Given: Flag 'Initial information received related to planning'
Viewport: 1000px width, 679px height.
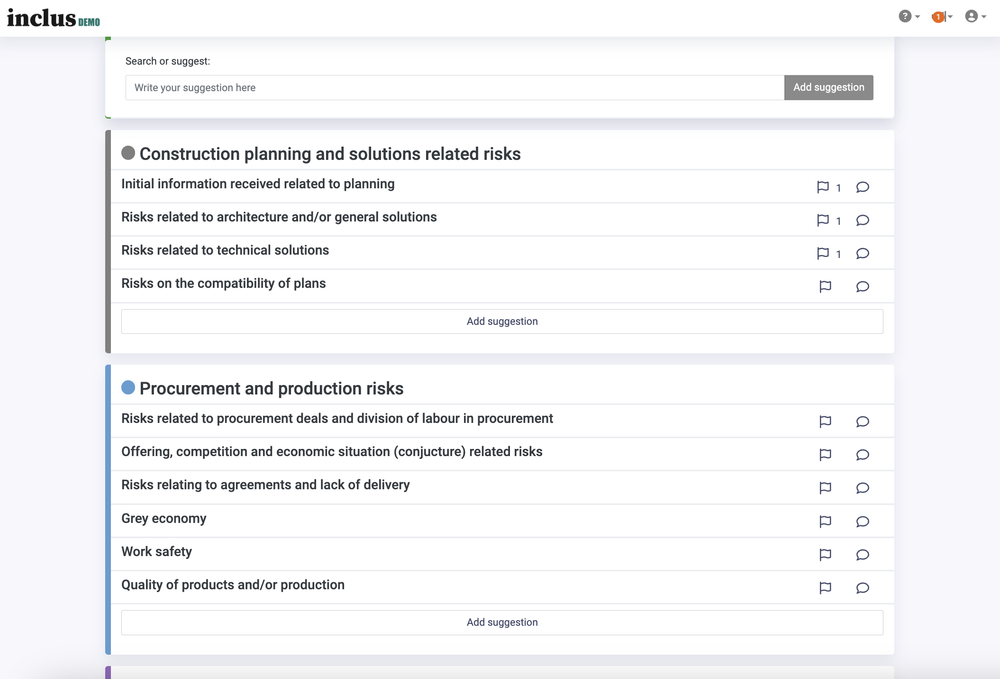Looking at the screenshot, I should (x=823, y=187).
